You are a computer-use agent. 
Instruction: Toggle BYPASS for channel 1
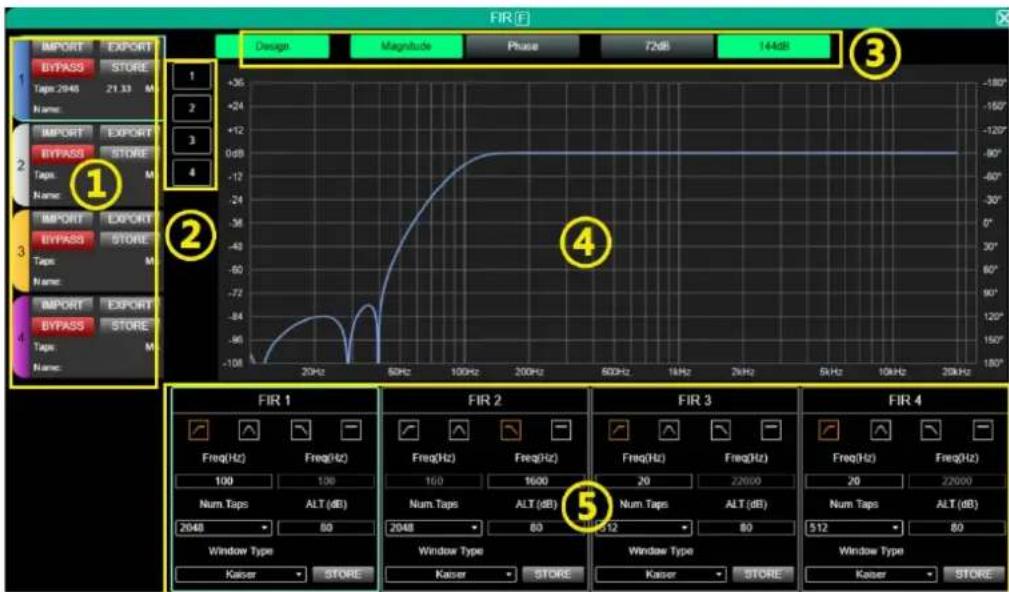coord(62,68)
